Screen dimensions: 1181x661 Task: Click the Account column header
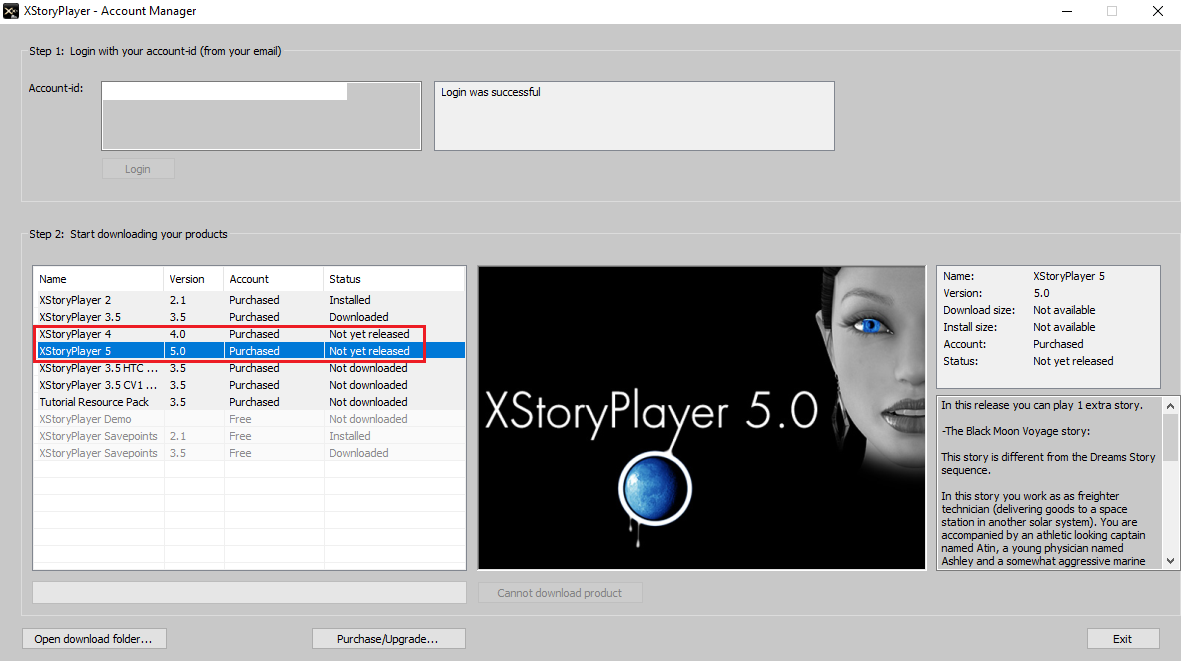273,279
